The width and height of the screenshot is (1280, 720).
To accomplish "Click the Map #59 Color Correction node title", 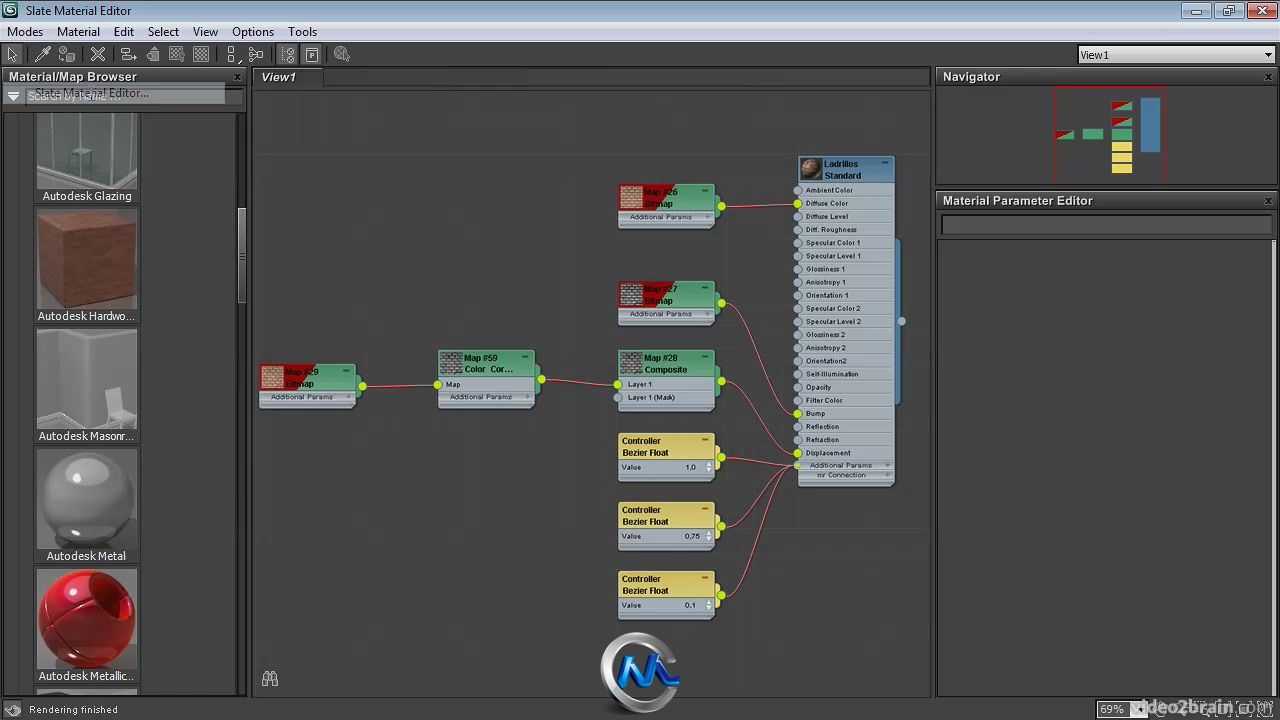I will 488,363.
